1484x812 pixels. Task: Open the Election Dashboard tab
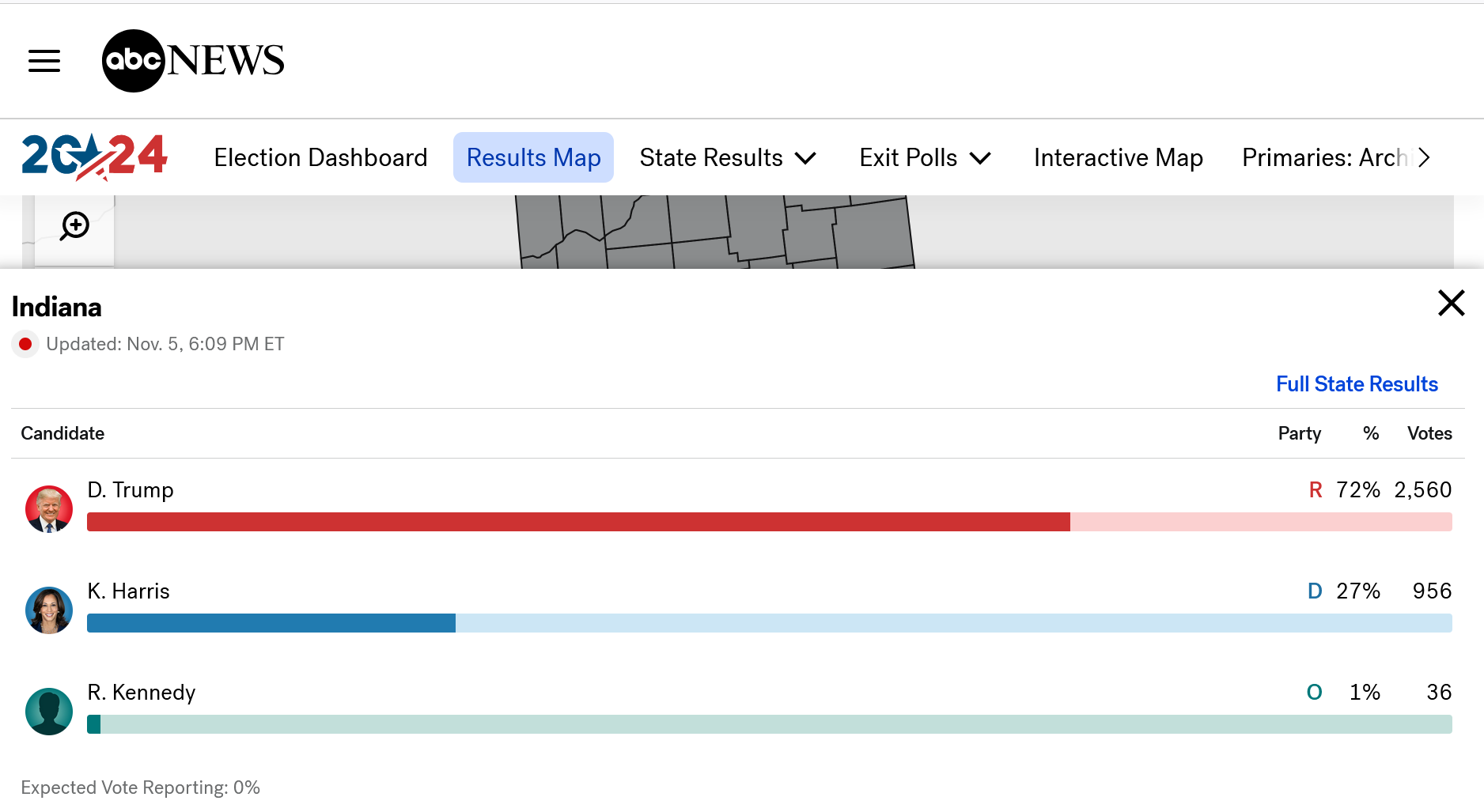point(320,158)
